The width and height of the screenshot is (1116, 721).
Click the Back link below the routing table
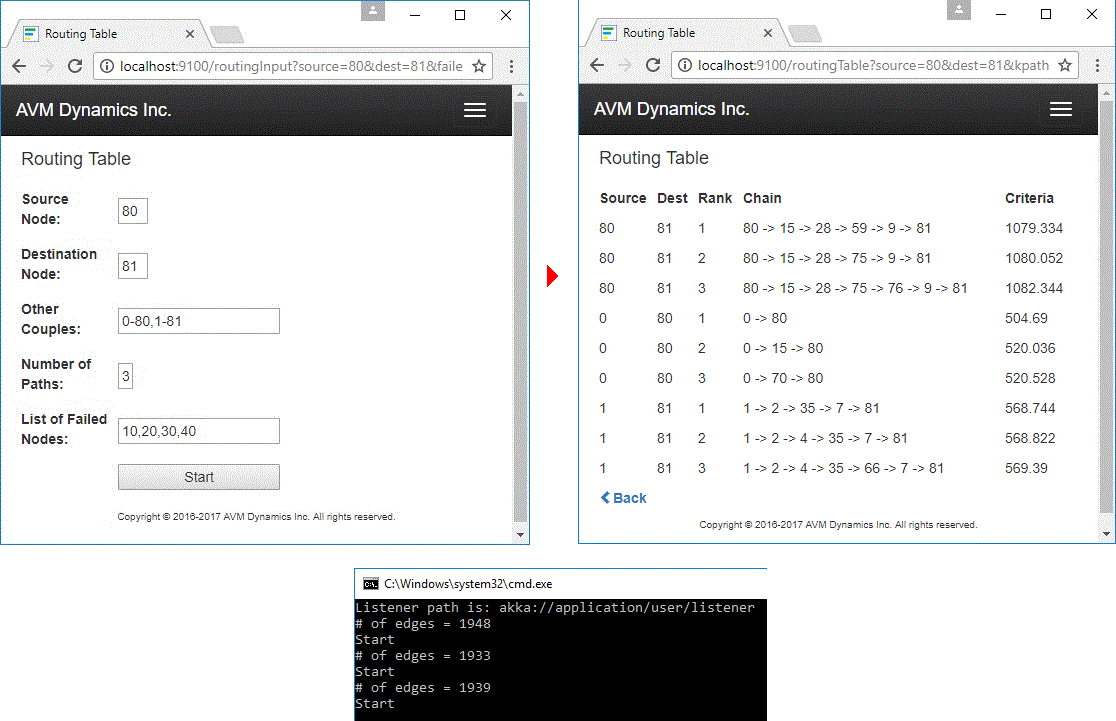623,498
